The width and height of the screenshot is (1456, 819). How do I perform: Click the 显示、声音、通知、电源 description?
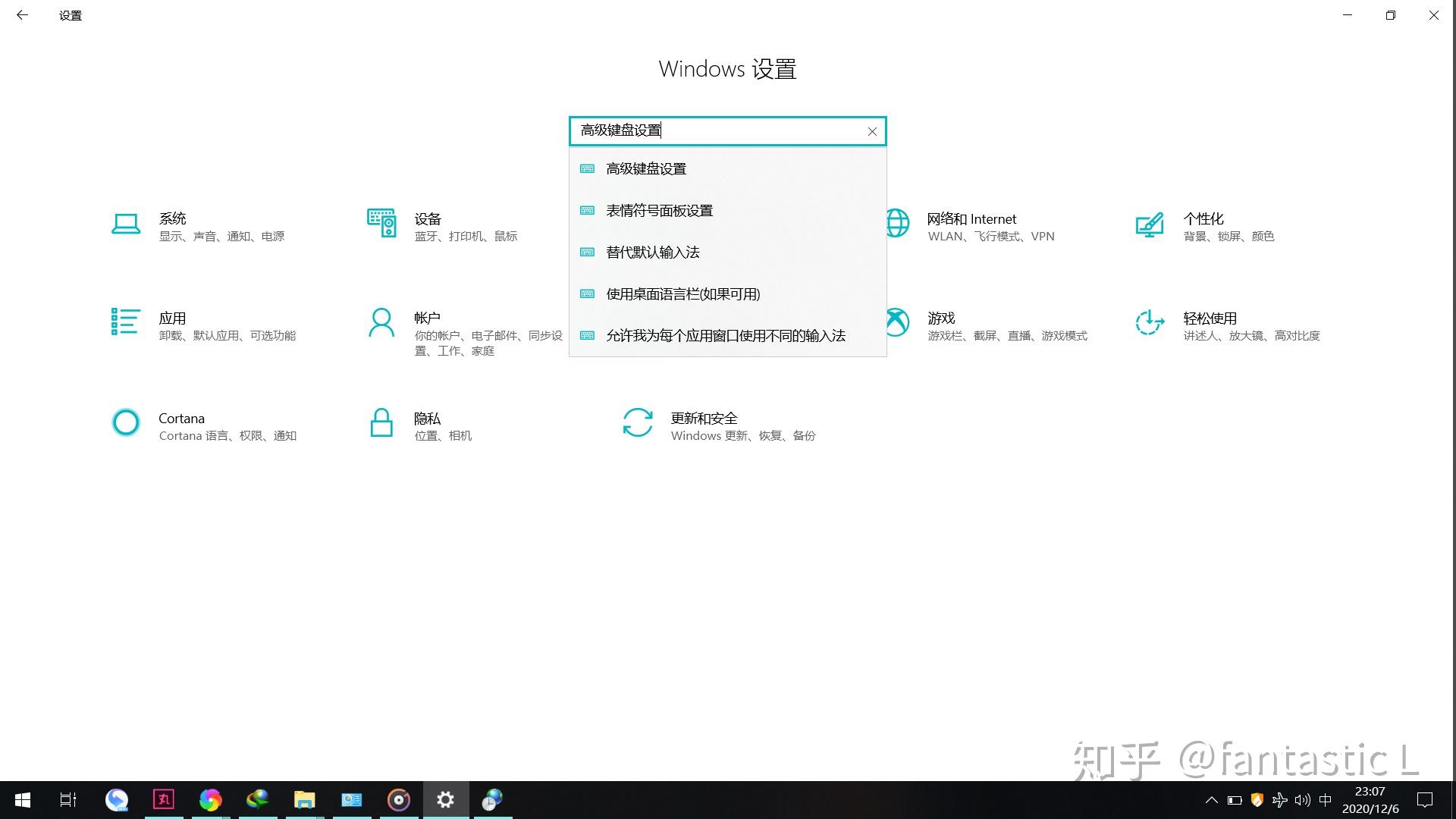point(221,237)
